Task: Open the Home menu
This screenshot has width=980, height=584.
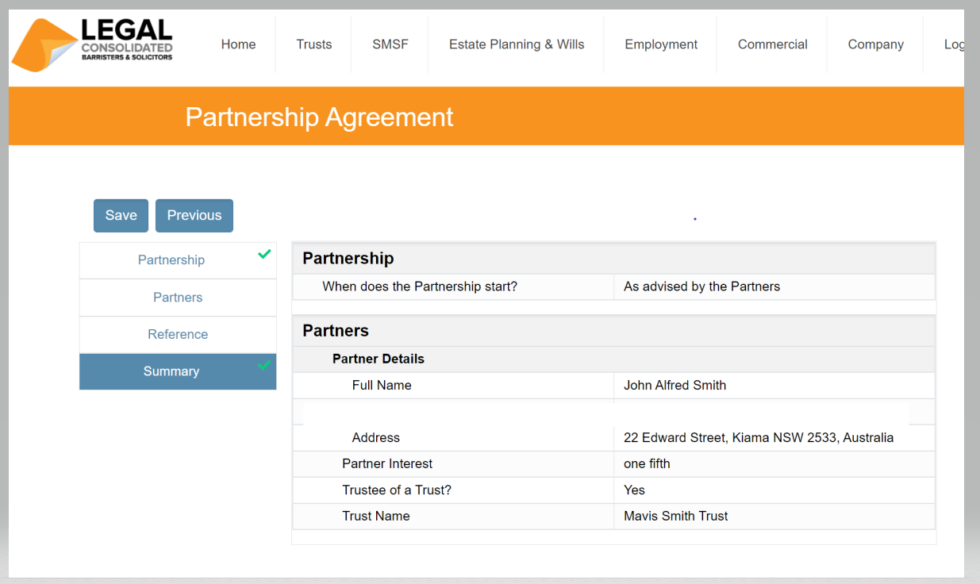Action: coord(238,44)
